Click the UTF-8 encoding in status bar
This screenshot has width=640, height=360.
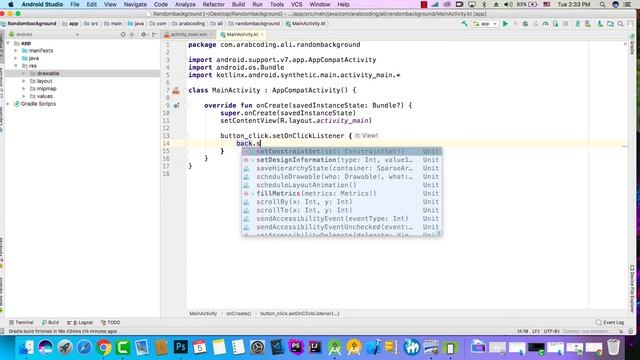point(551,331)
